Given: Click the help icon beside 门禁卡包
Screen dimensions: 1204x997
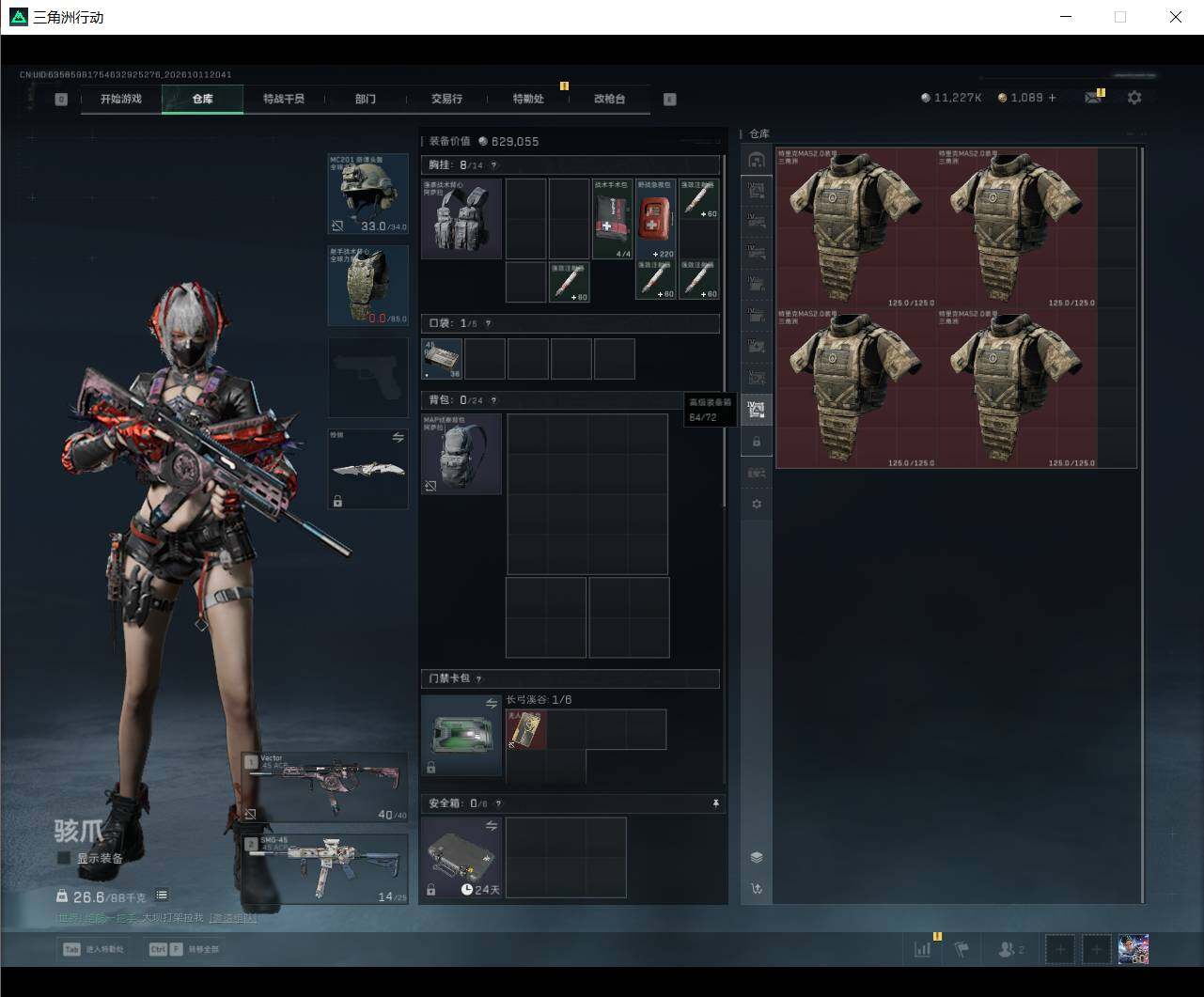Looking at the screenshot, I should [x=478, y=678].
